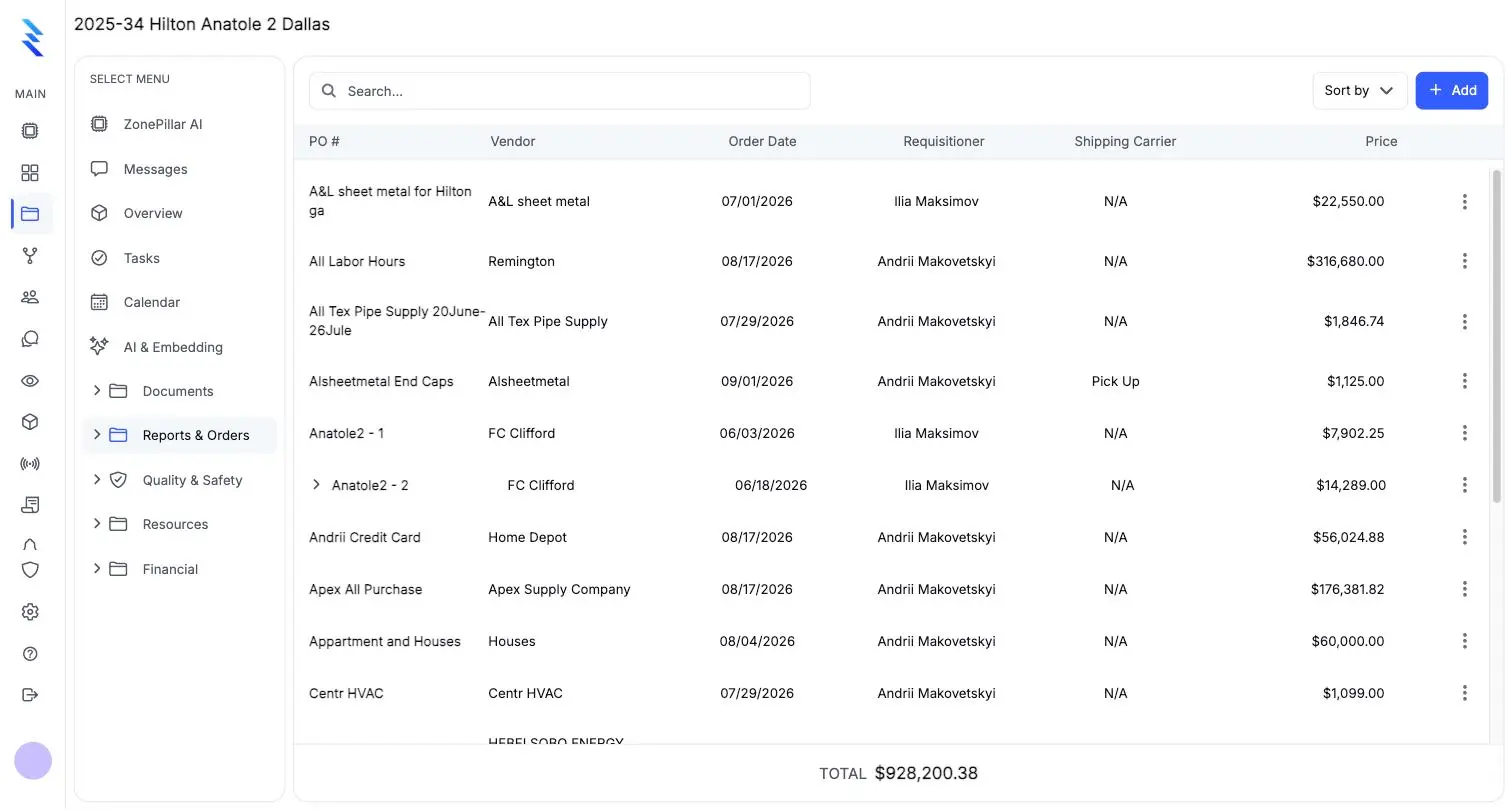Open Calendar in the menu
This screenshot has height=811, width=1512.
(179, 302)
